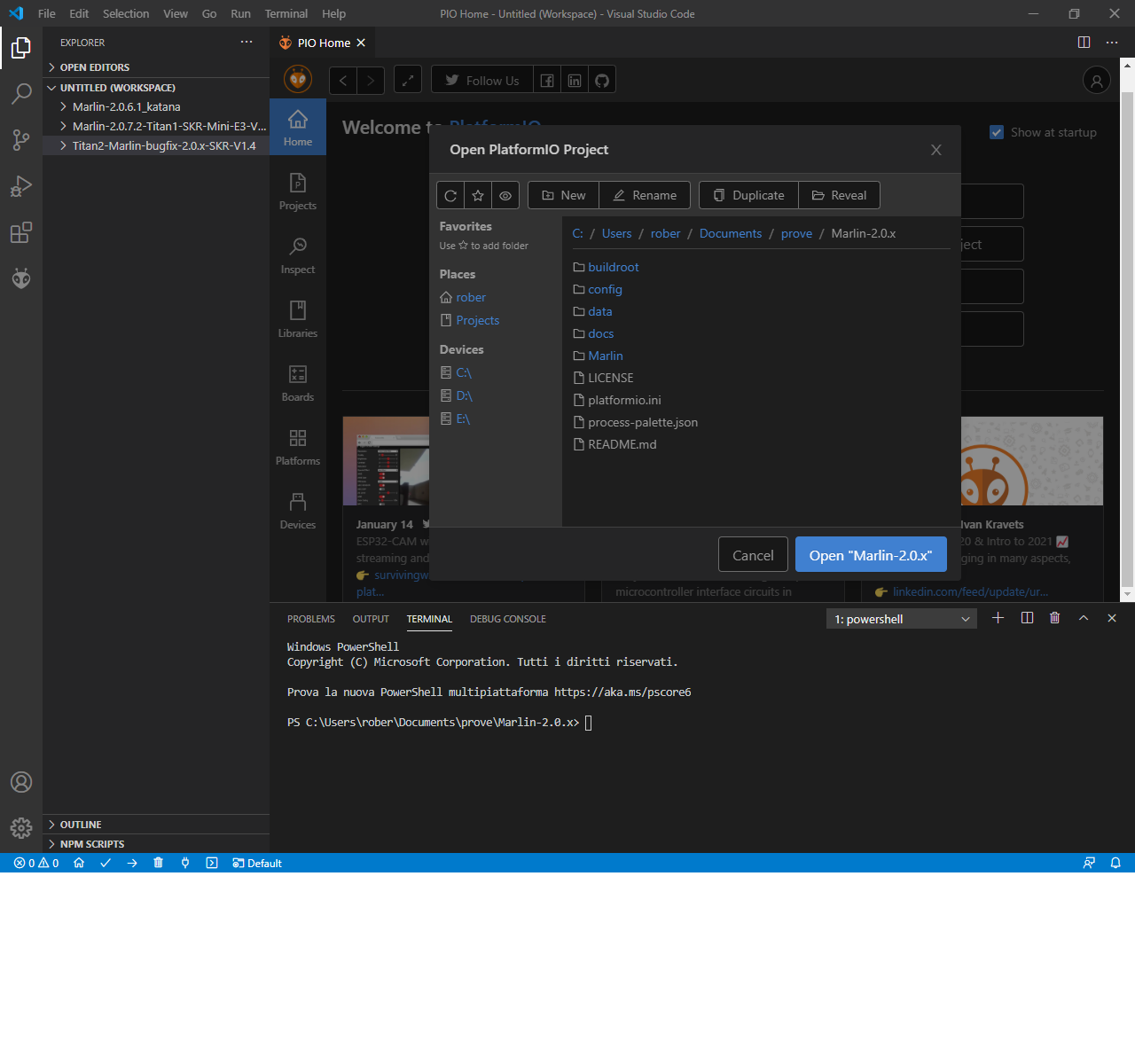The image size is (1135, 1064).
Task: Expand Titan2-Marlin-bugfix-2.0.x-SKR-V1.4 folder
Action: [156, 145]
